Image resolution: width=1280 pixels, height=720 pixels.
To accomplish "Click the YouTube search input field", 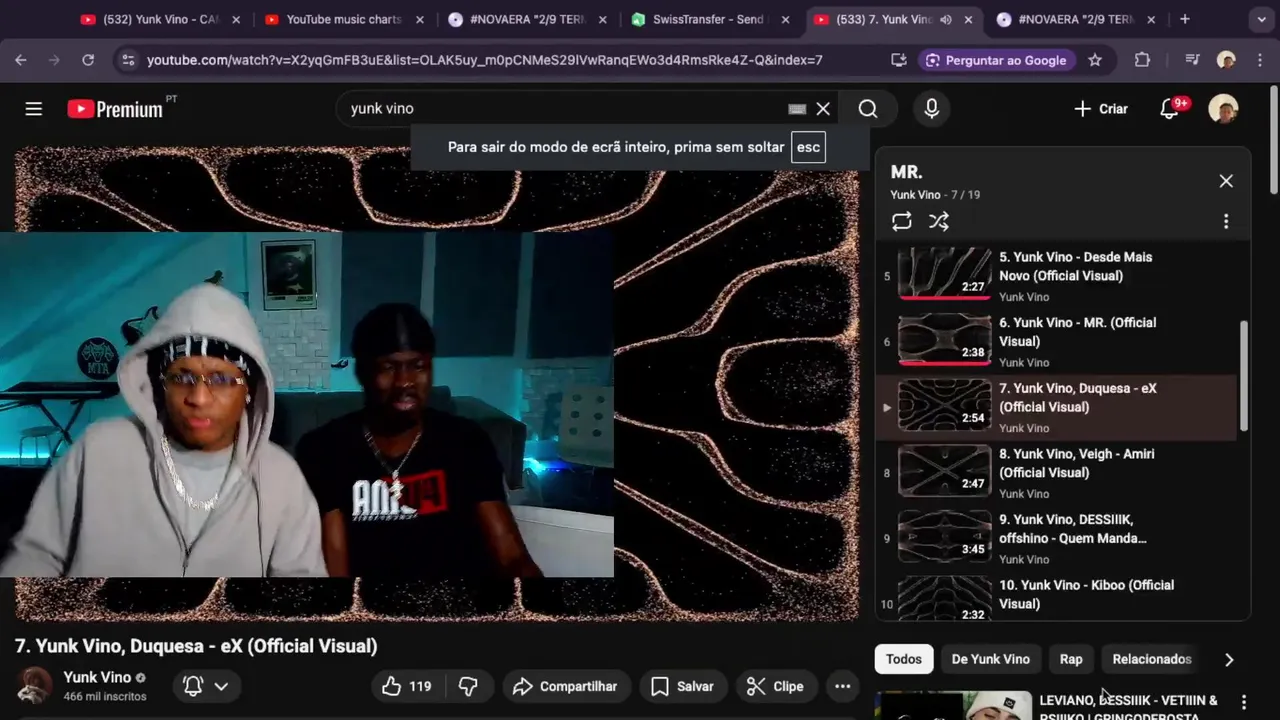I will click(x=565, y=109).
